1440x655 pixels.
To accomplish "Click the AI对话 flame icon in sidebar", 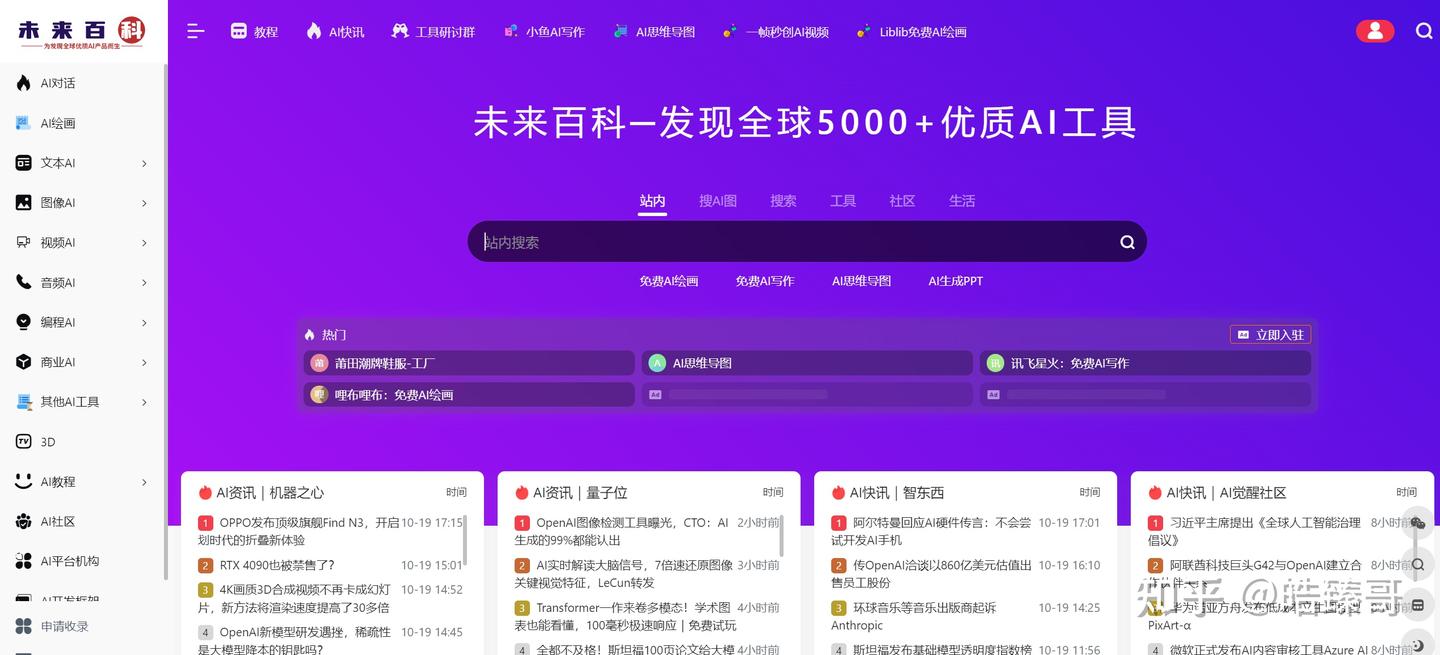I will (23, 83).
